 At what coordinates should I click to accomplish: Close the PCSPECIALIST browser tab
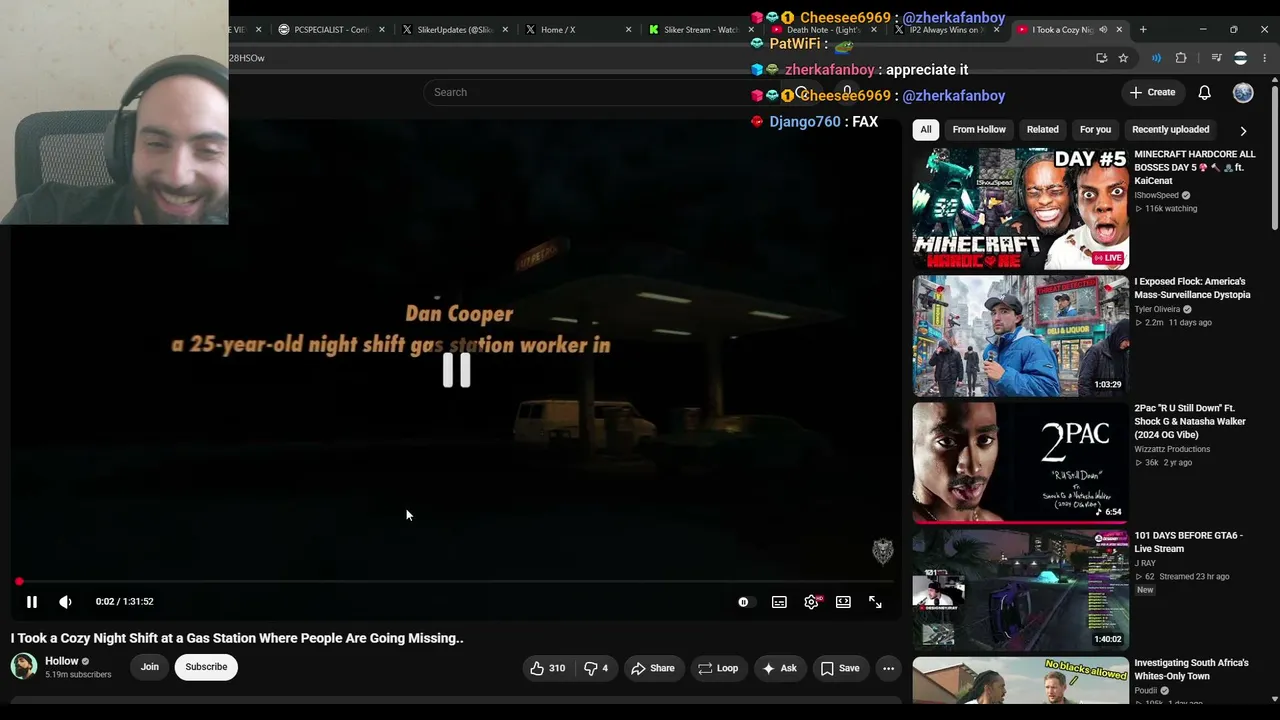381,30
